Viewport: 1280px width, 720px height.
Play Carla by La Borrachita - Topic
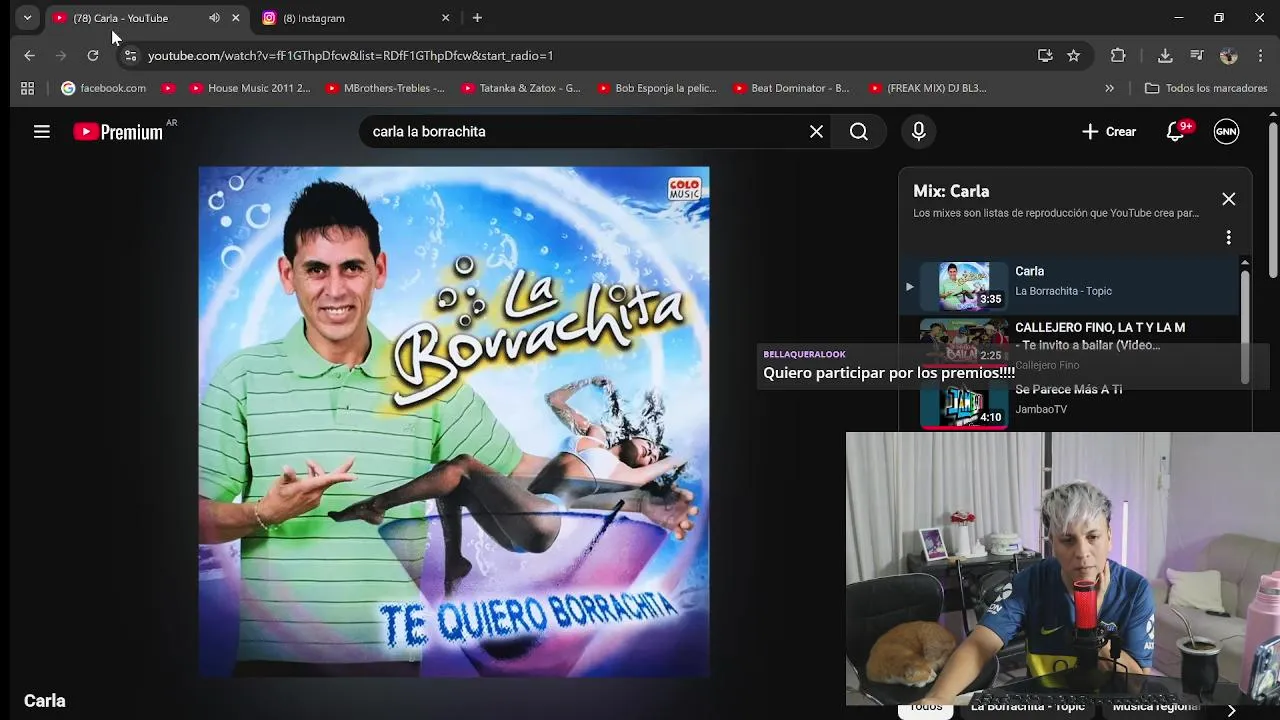pyautogui.click(x=1070, y=286)
